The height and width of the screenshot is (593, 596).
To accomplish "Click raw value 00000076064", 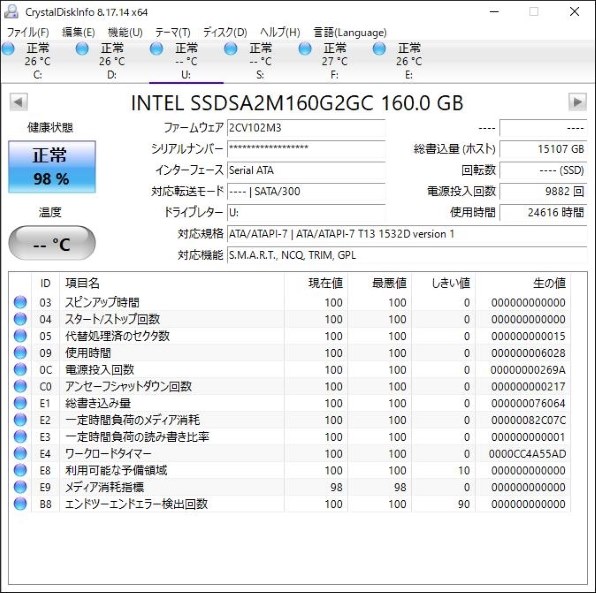I will (528, 403).
